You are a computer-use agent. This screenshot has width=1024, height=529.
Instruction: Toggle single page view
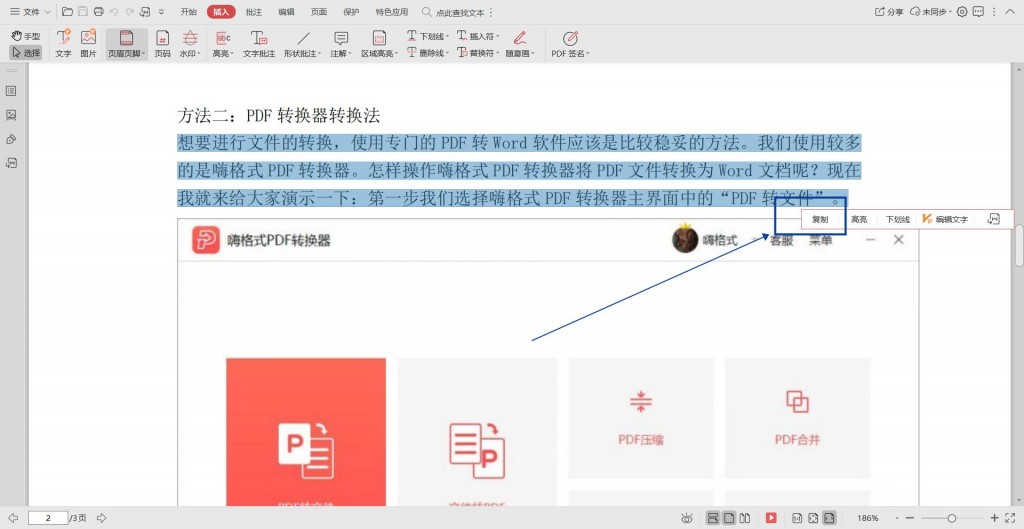[729, 518]
